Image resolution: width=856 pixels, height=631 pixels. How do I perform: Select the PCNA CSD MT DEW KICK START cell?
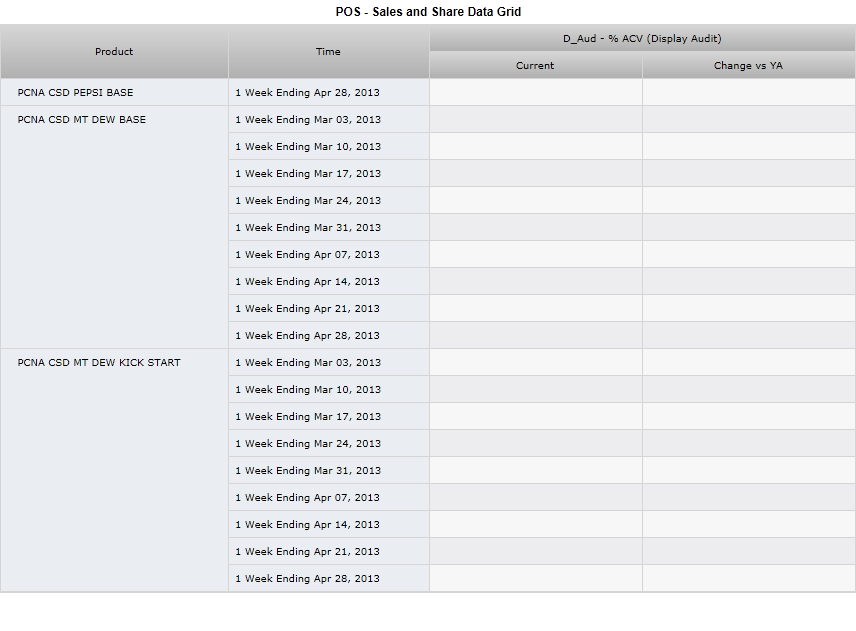(114, 470)
